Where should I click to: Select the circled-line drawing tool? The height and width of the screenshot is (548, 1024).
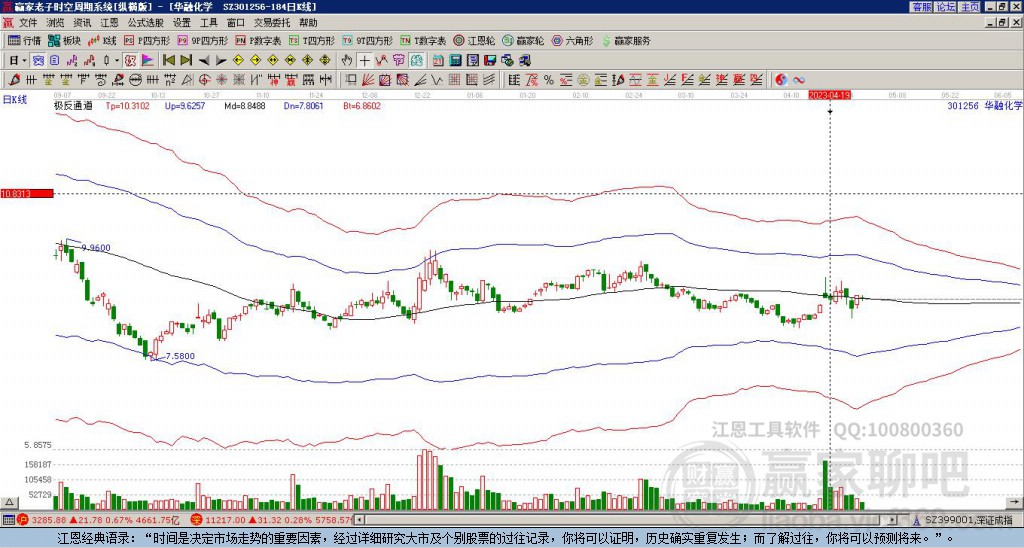135,80
